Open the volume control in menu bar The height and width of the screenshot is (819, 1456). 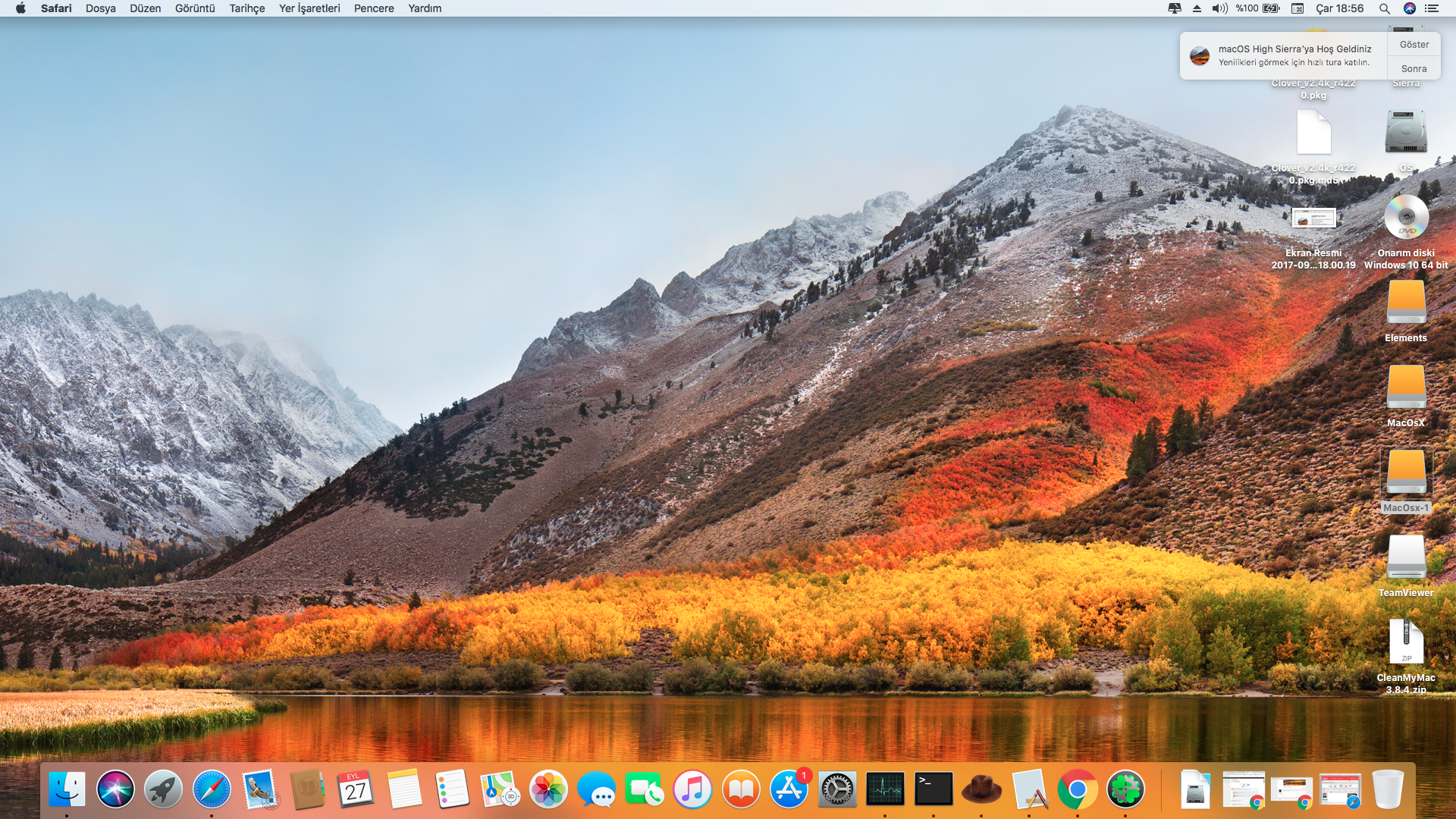click(x=1219, y=8)
